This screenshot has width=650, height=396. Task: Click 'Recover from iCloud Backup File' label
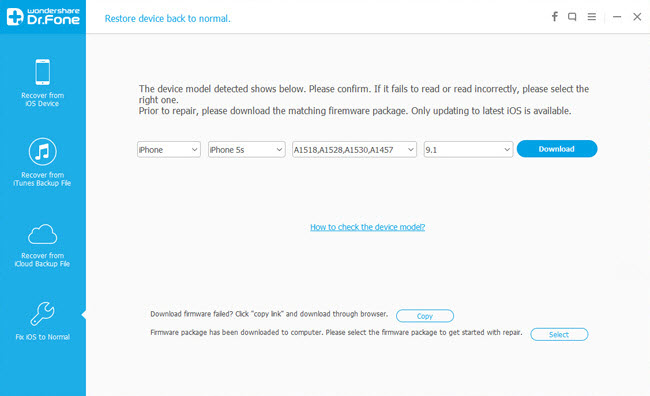pos(42,260)
